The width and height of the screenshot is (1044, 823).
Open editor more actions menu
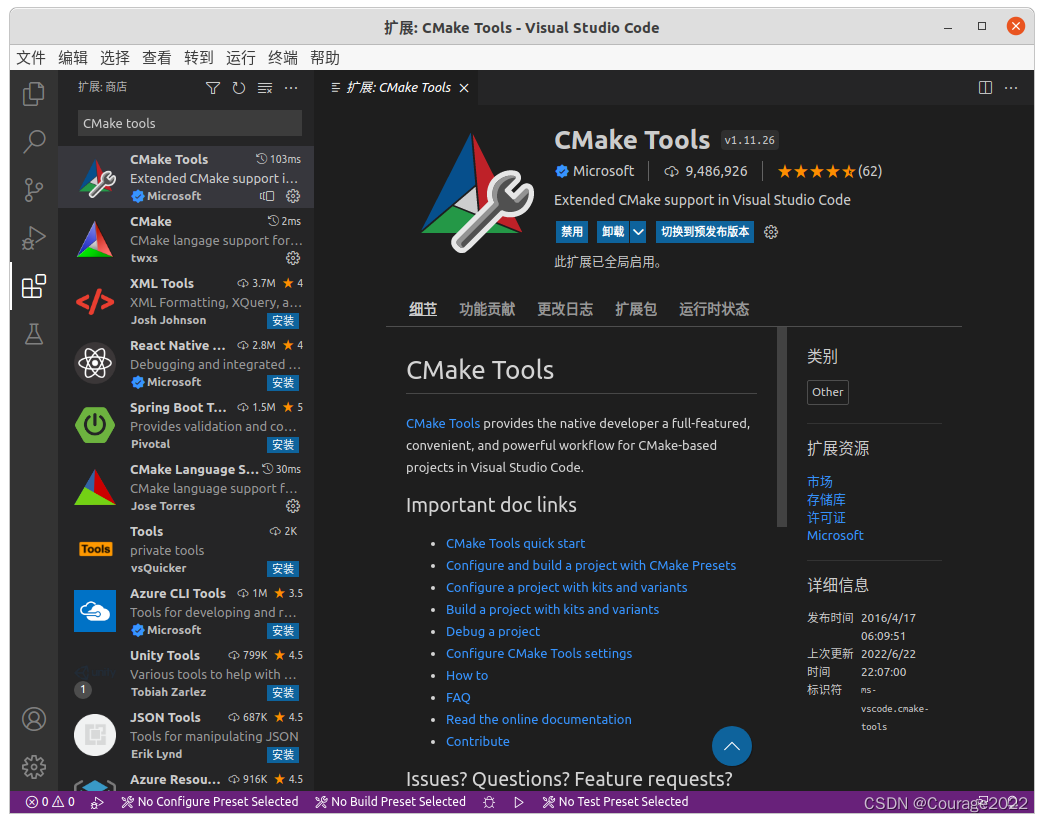pos(1011,88)
